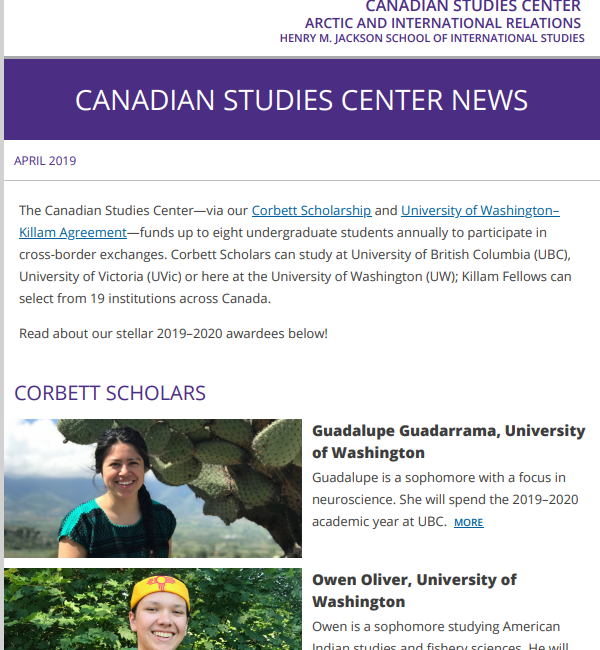Click MORE after Guadalupe's description

469,522
